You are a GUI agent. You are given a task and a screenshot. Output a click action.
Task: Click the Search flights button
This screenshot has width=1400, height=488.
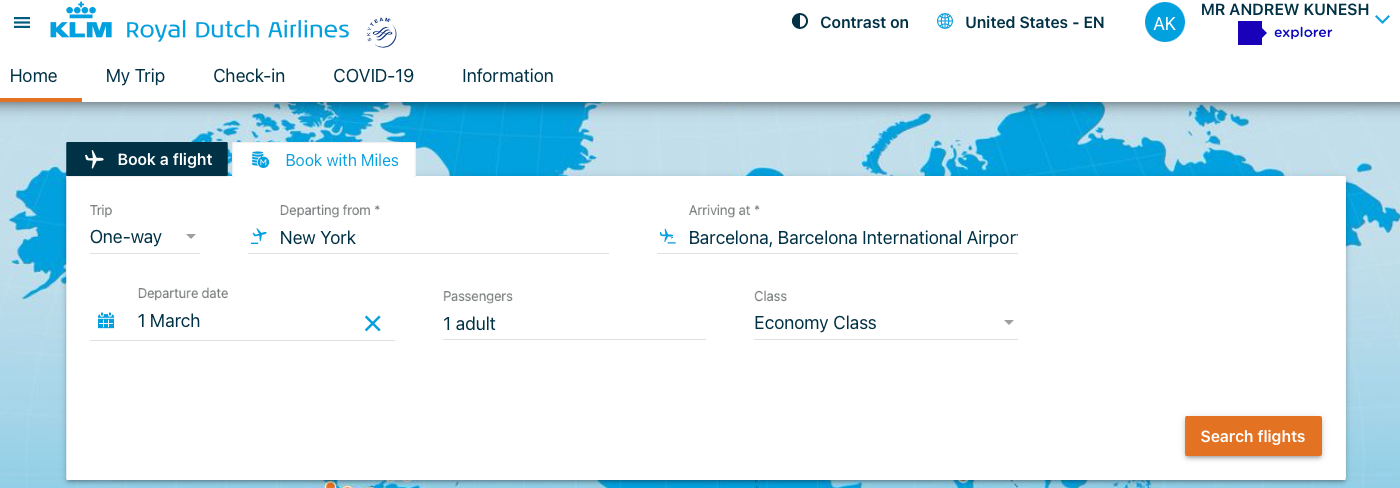(x=1253, y=436)
